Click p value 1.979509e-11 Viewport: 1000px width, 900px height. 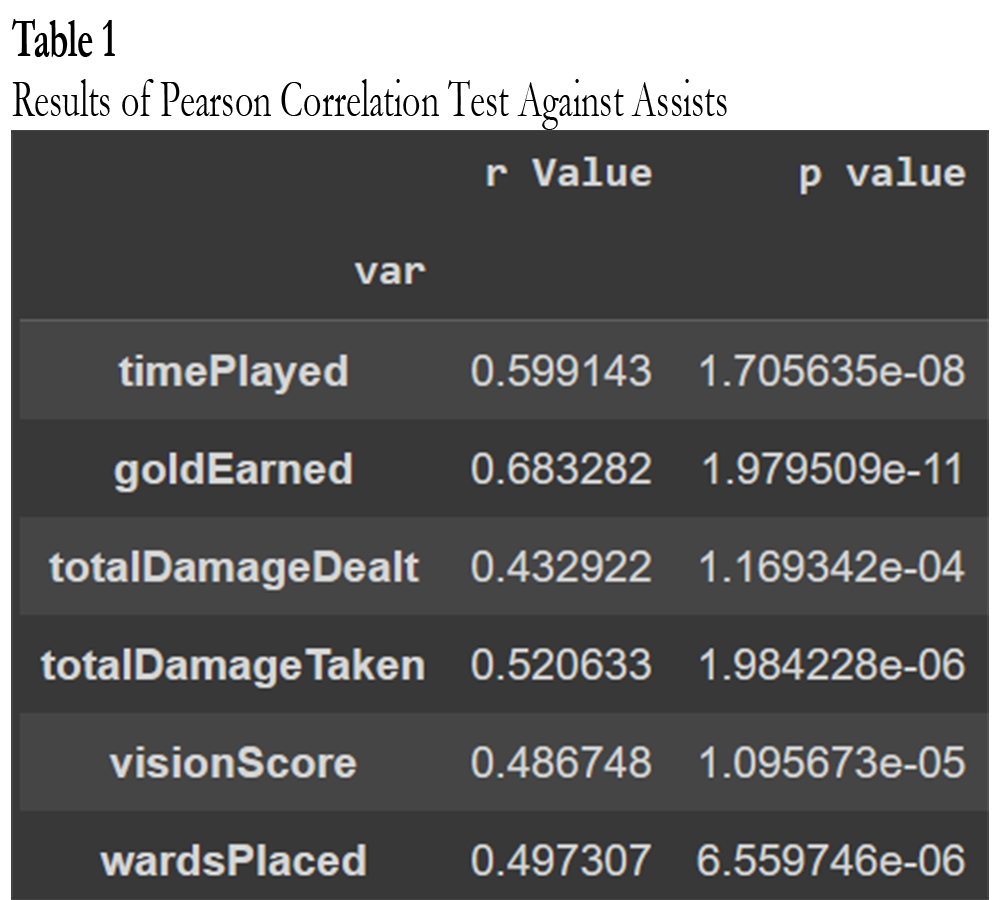[x=832, y=469]
